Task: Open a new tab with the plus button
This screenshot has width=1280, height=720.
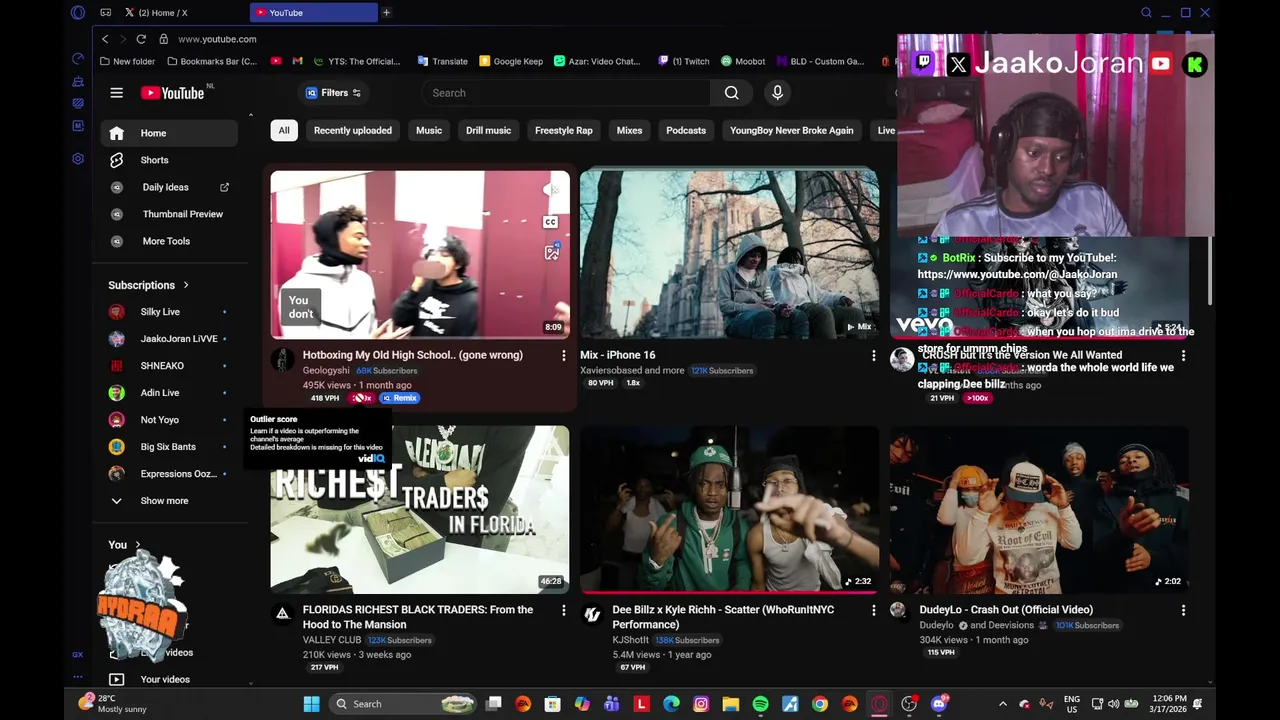Action: coord(386,12)
